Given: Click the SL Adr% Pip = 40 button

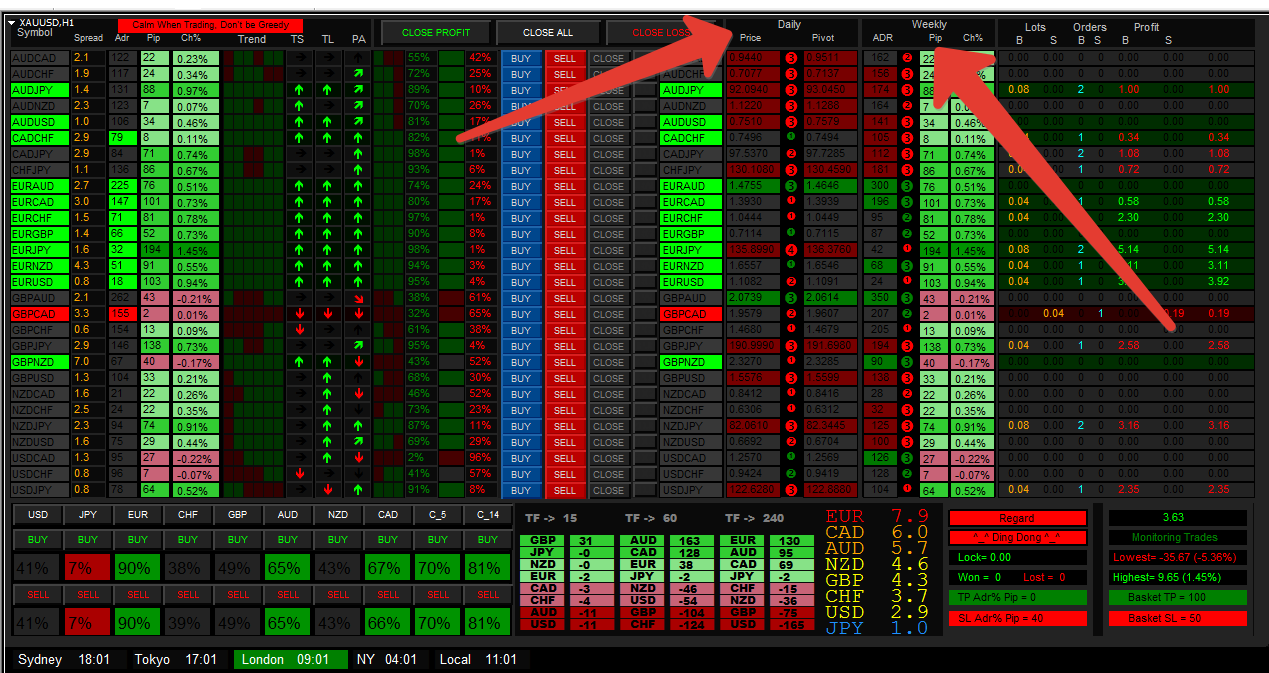Looking at the screenshot, I should click(1017, 618).
